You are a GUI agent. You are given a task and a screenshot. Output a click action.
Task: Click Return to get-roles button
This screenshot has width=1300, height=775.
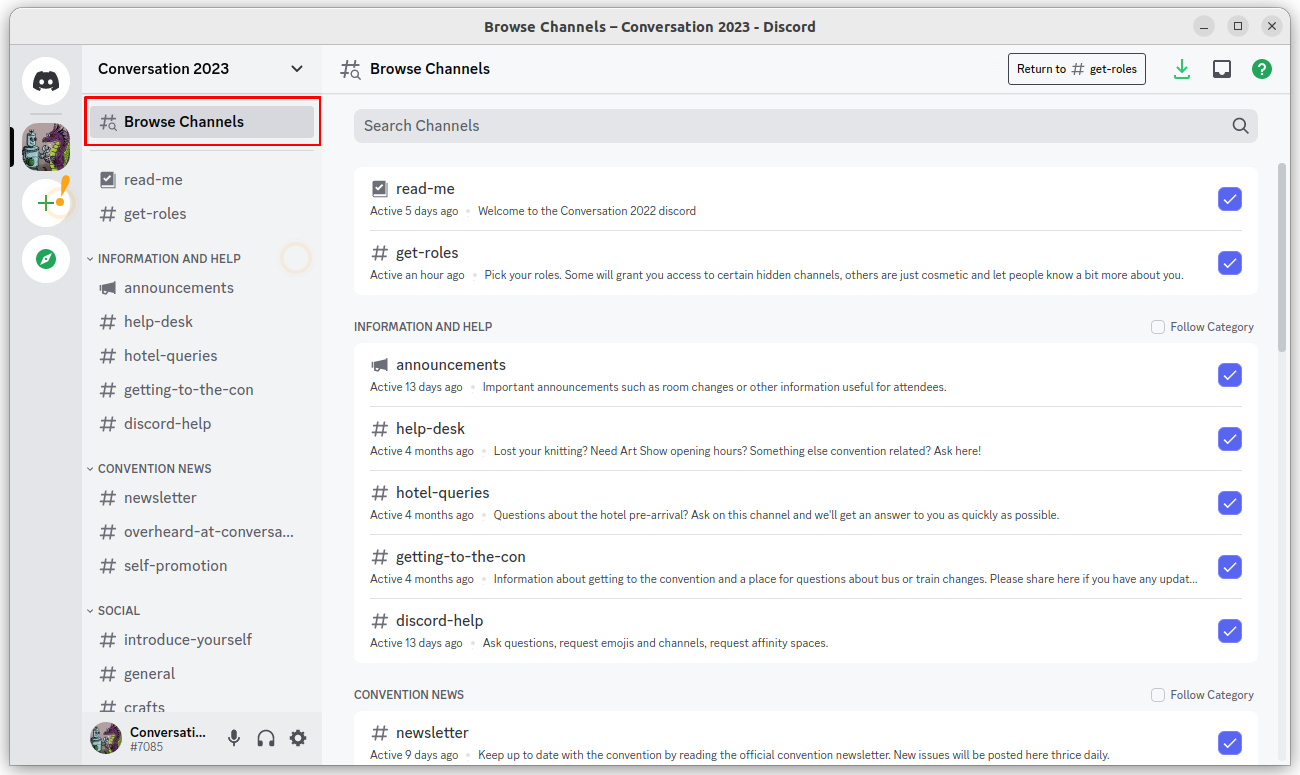coord(1077,69)
